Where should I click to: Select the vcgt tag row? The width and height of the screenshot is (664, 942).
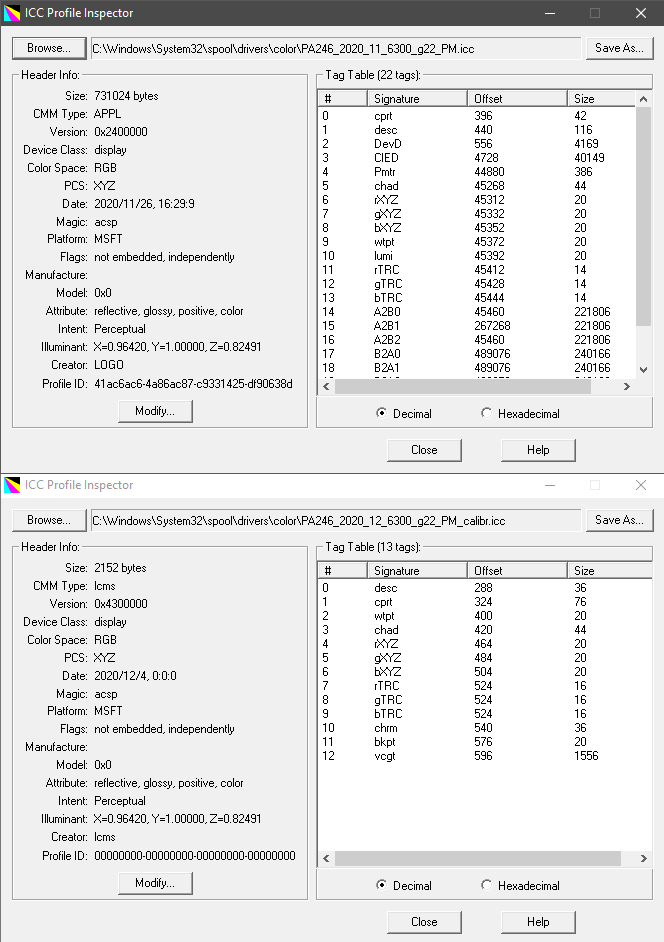[x=385, y=756]
